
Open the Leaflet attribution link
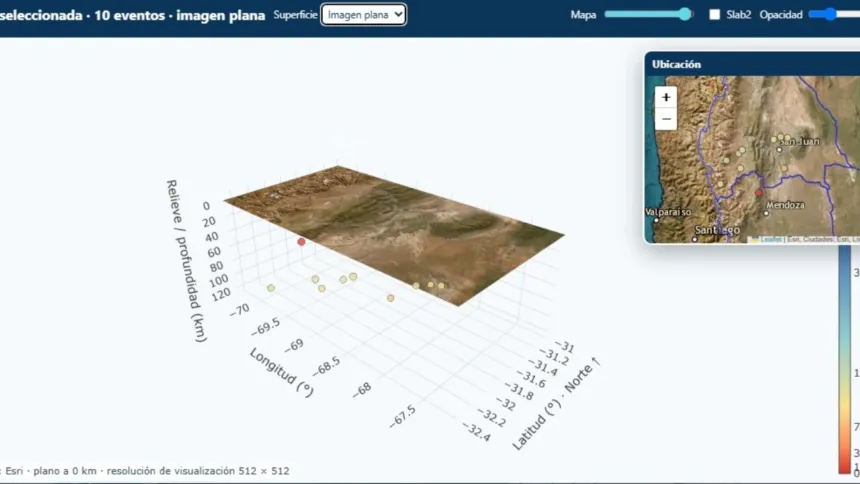point(771,239)
